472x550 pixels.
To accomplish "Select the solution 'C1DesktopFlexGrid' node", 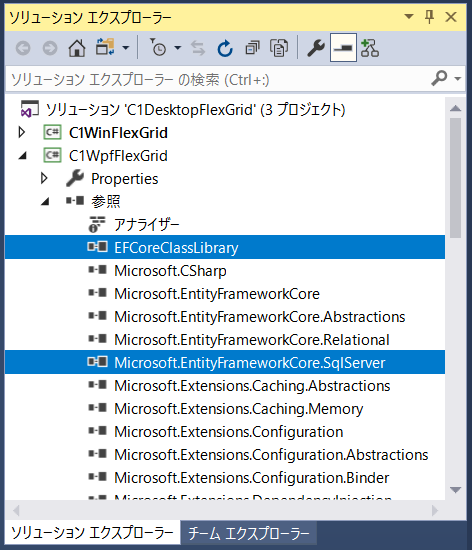I will tap(196, 110).
